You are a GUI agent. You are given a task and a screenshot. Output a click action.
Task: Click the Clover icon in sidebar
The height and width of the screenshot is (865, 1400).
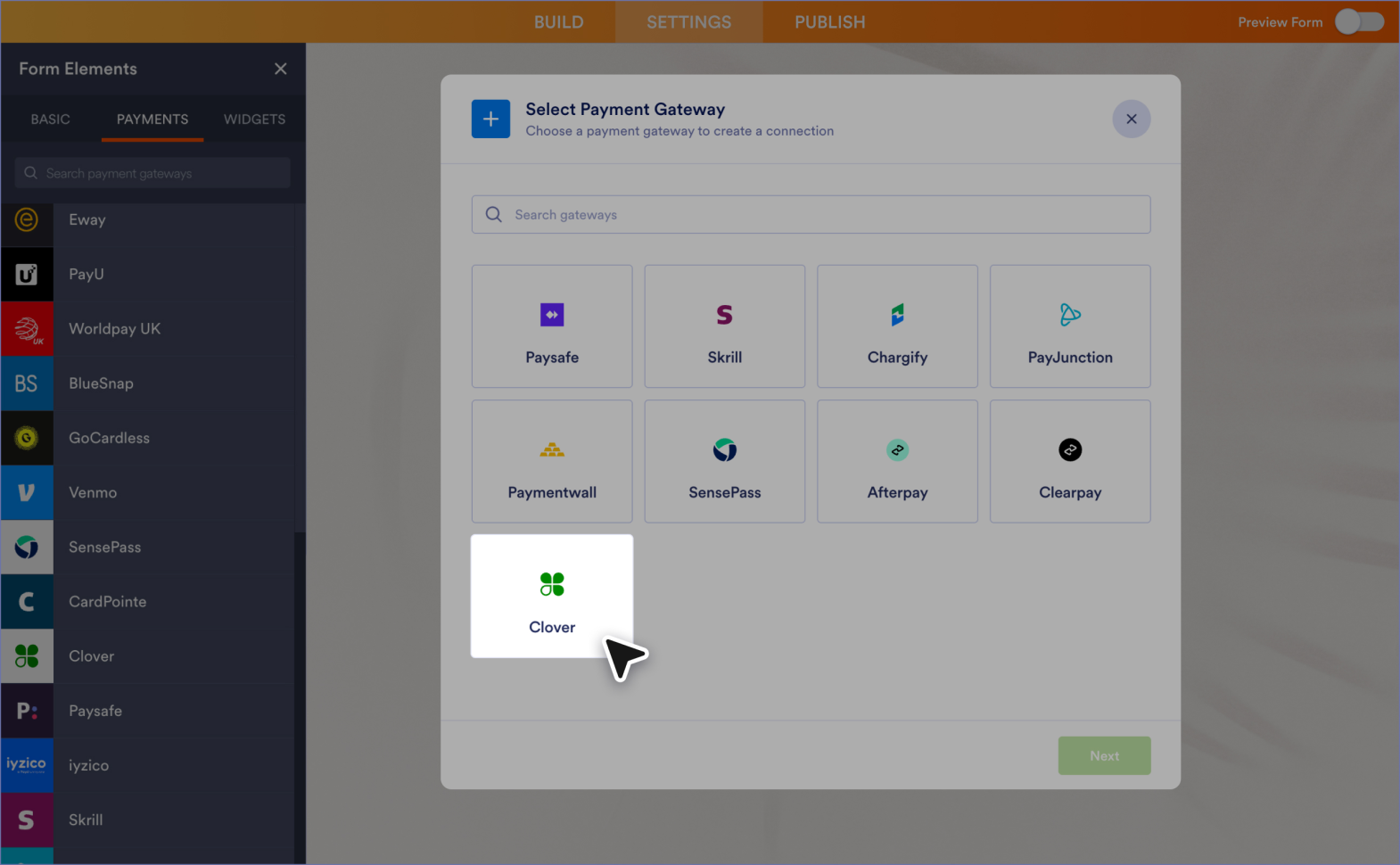pos(27,656)
